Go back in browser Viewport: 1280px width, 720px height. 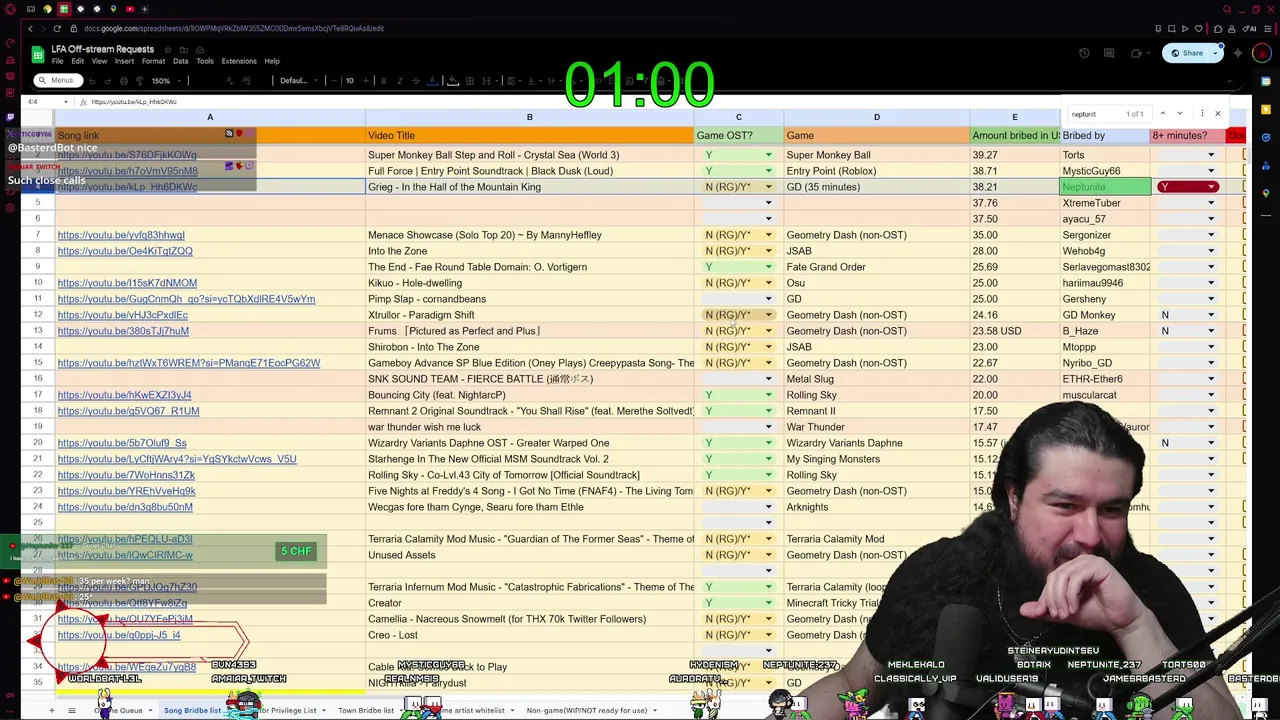pos(30,28)
